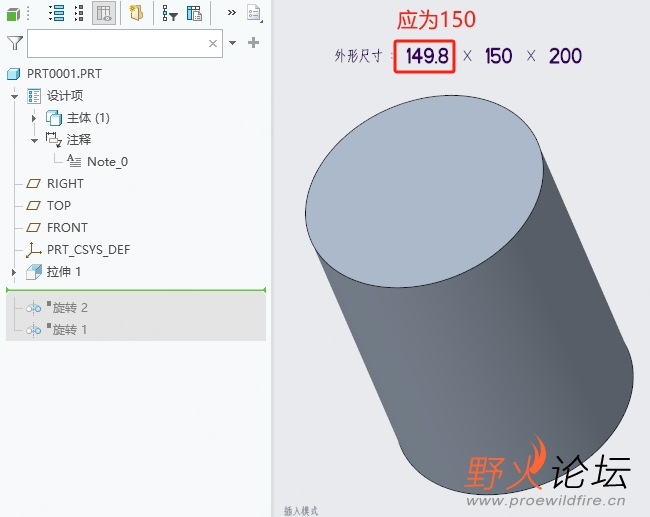Select the 注释 tree node
The width and height of the screenshot is (650, 517).
pos(79,140)
